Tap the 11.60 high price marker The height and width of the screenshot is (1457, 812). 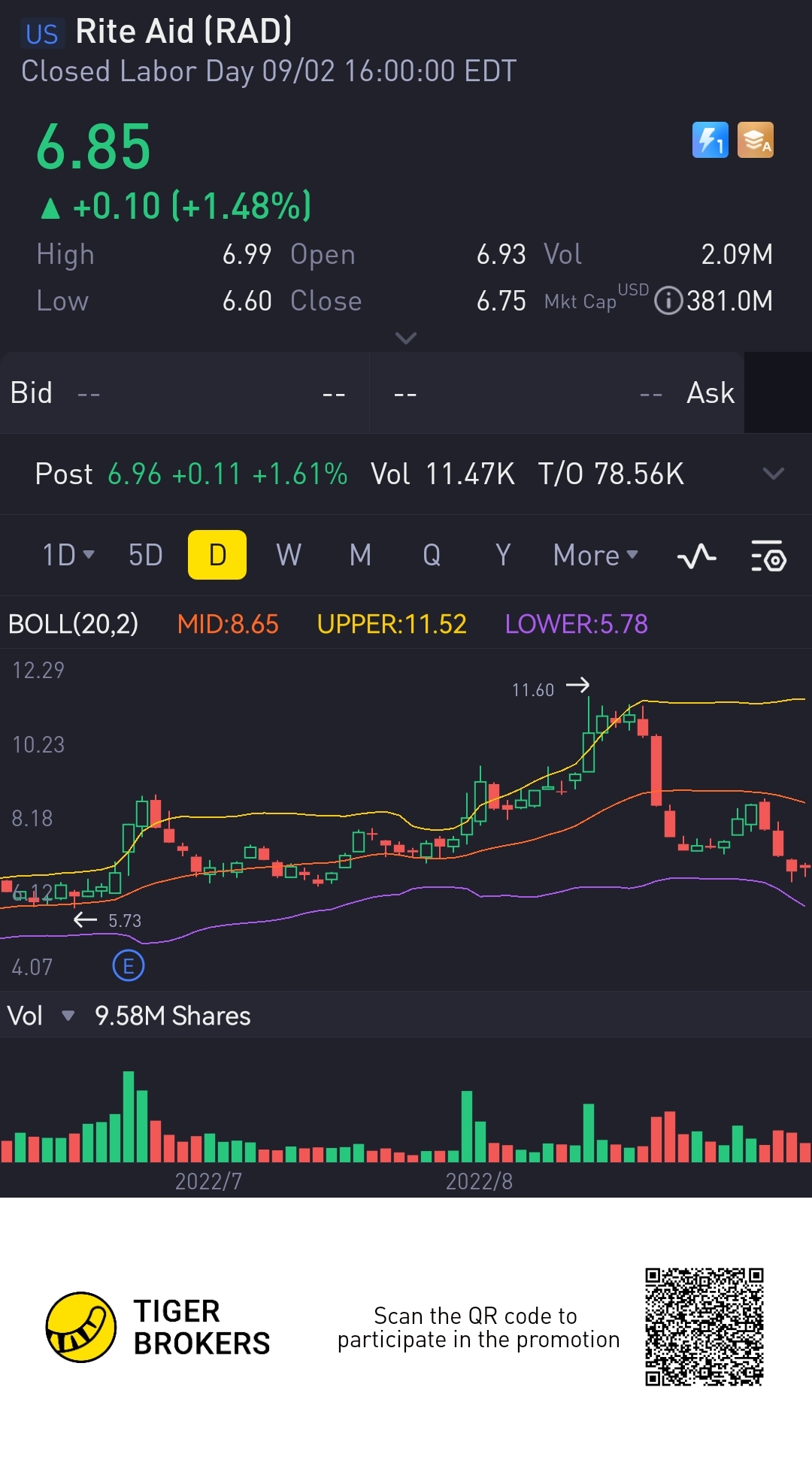point(533,689)
